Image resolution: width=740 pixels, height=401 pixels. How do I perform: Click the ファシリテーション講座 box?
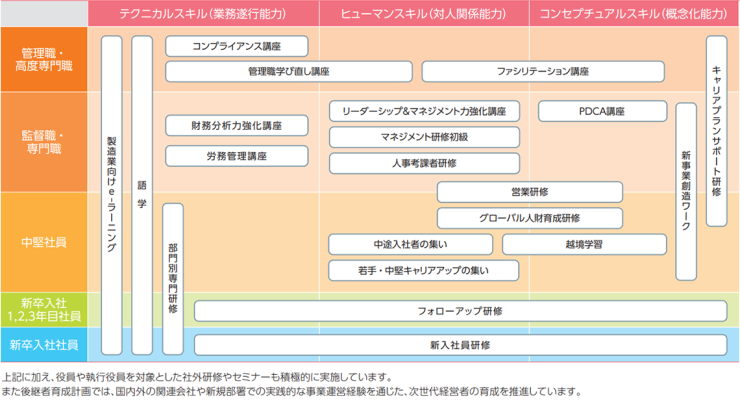coord(543,72)
